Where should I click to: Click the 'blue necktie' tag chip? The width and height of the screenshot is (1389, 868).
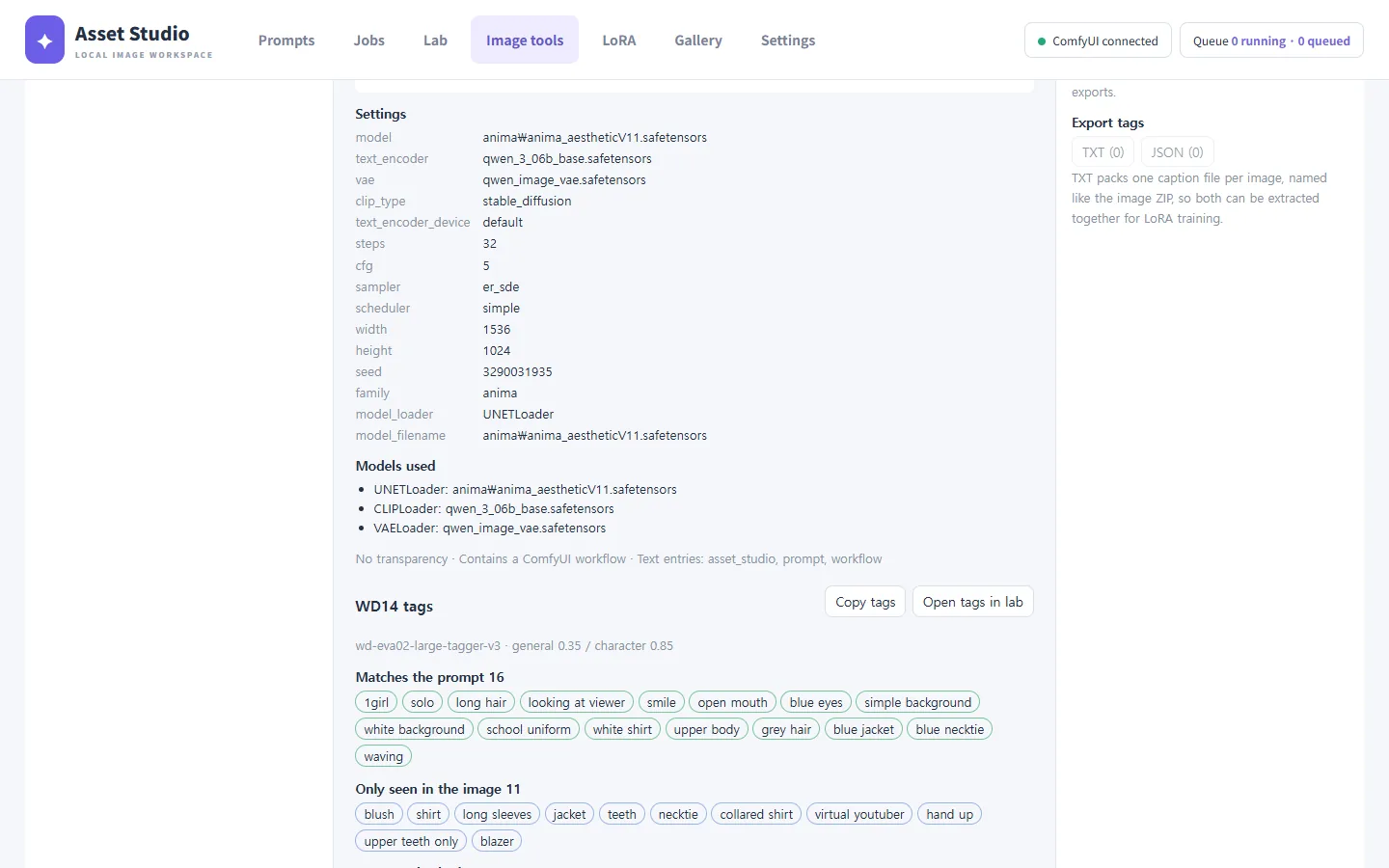coord(949,729)
